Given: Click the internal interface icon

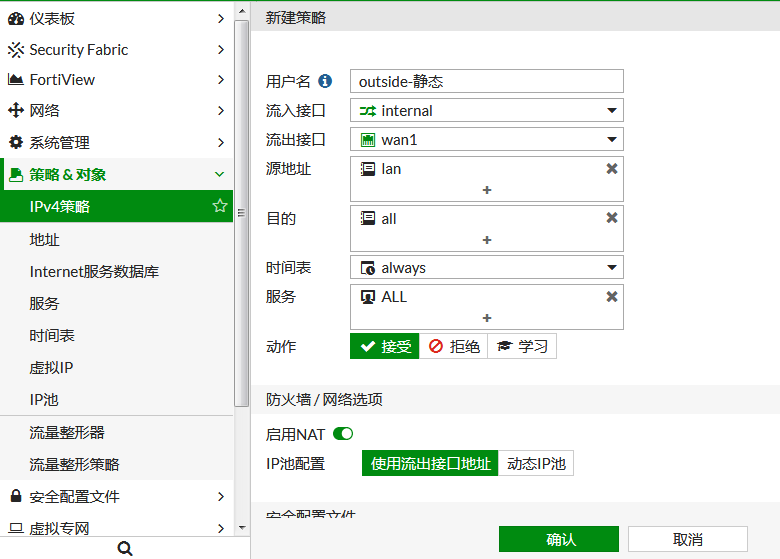Looking at the screenshot, I should point(368,111).
